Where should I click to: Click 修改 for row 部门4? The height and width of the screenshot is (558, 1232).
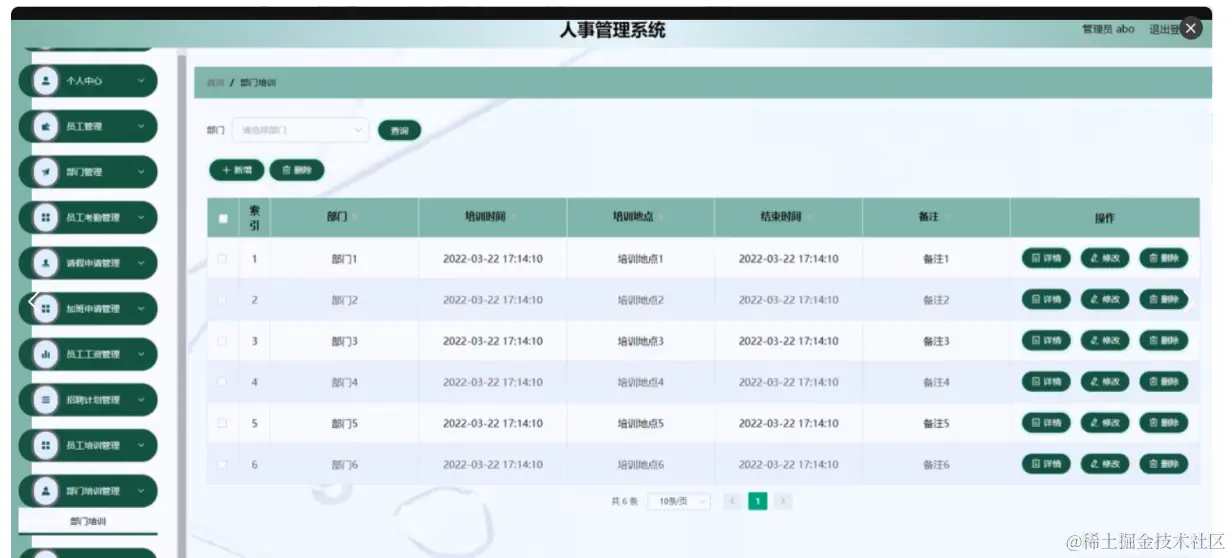coord(1105,381)
